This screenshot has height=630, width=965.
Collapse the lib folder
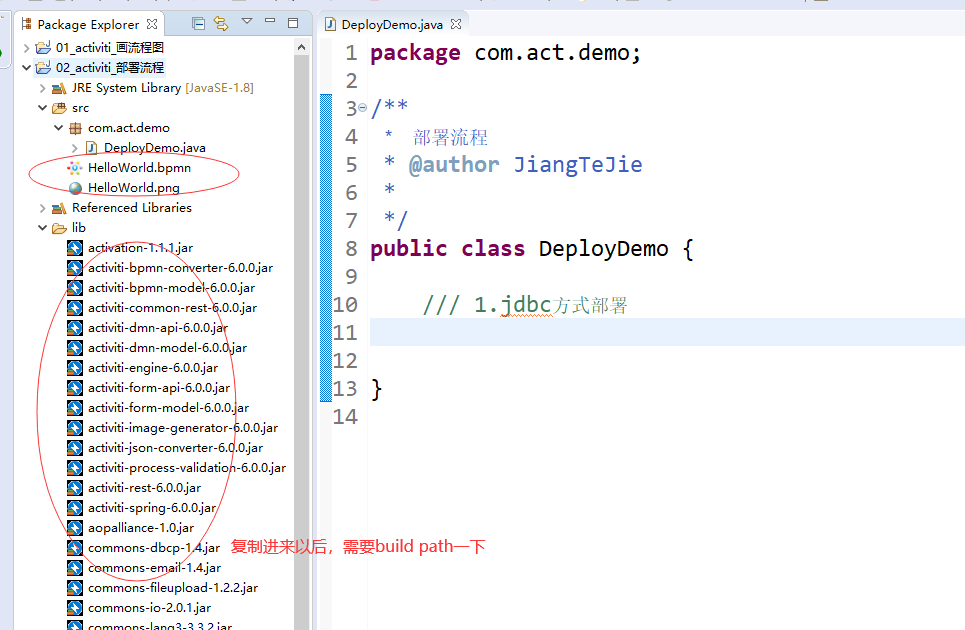click(x=42, y=228)
